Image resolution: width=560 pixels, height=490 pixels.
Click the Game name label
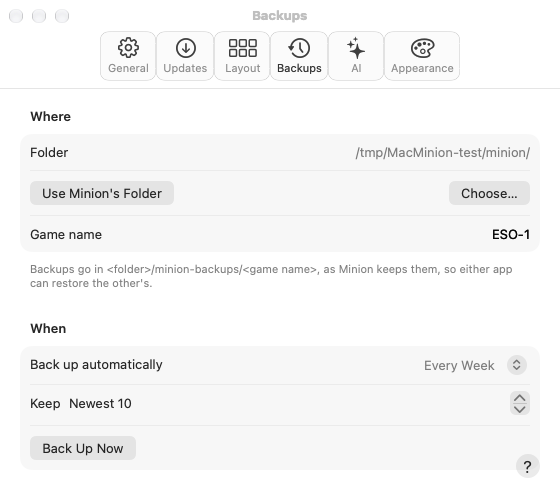(66, 235)
